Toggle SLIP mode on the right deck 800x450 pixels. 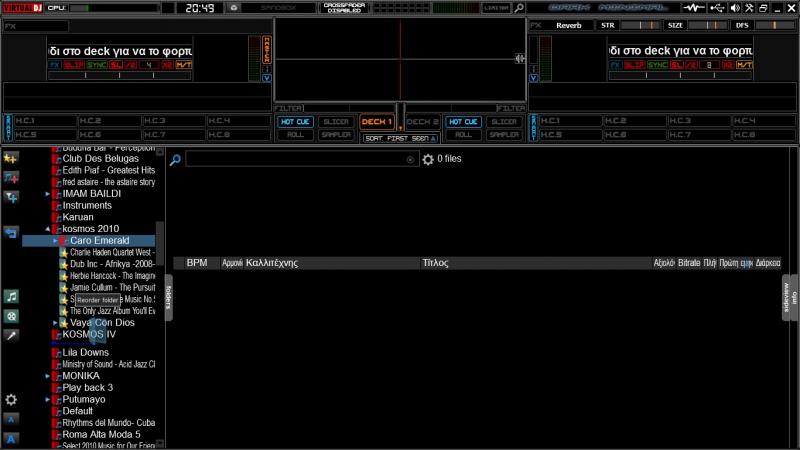coord(633,65)
